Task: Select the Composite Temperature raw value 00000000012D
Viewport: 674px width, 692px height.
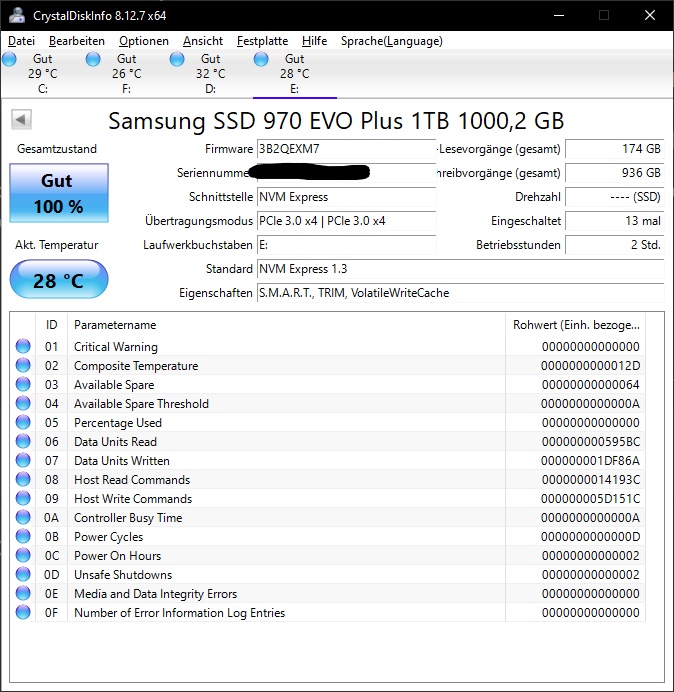Action: point(590,366)
